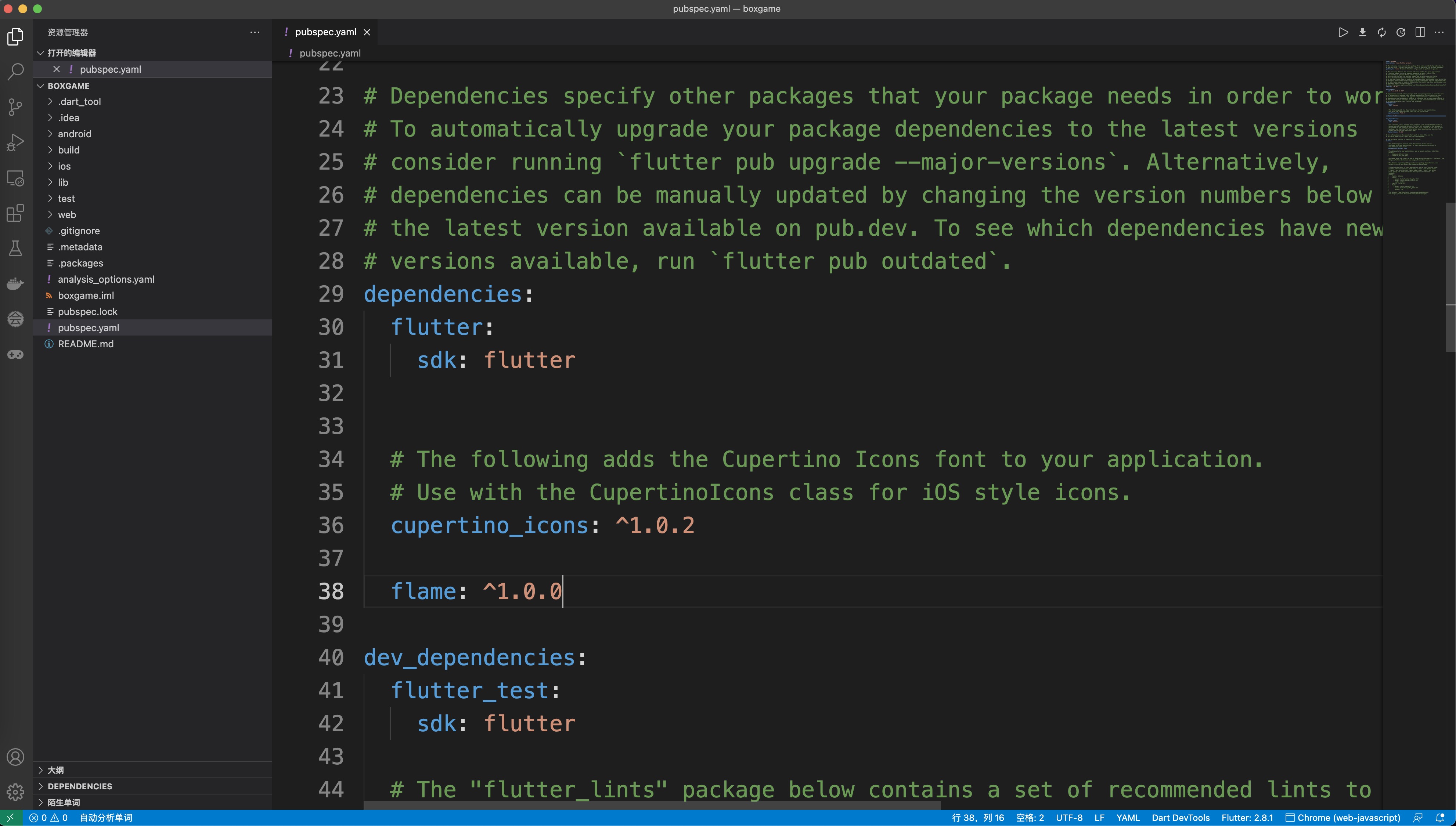Collapse the BOXGAME project section

(x=69, y=86)
